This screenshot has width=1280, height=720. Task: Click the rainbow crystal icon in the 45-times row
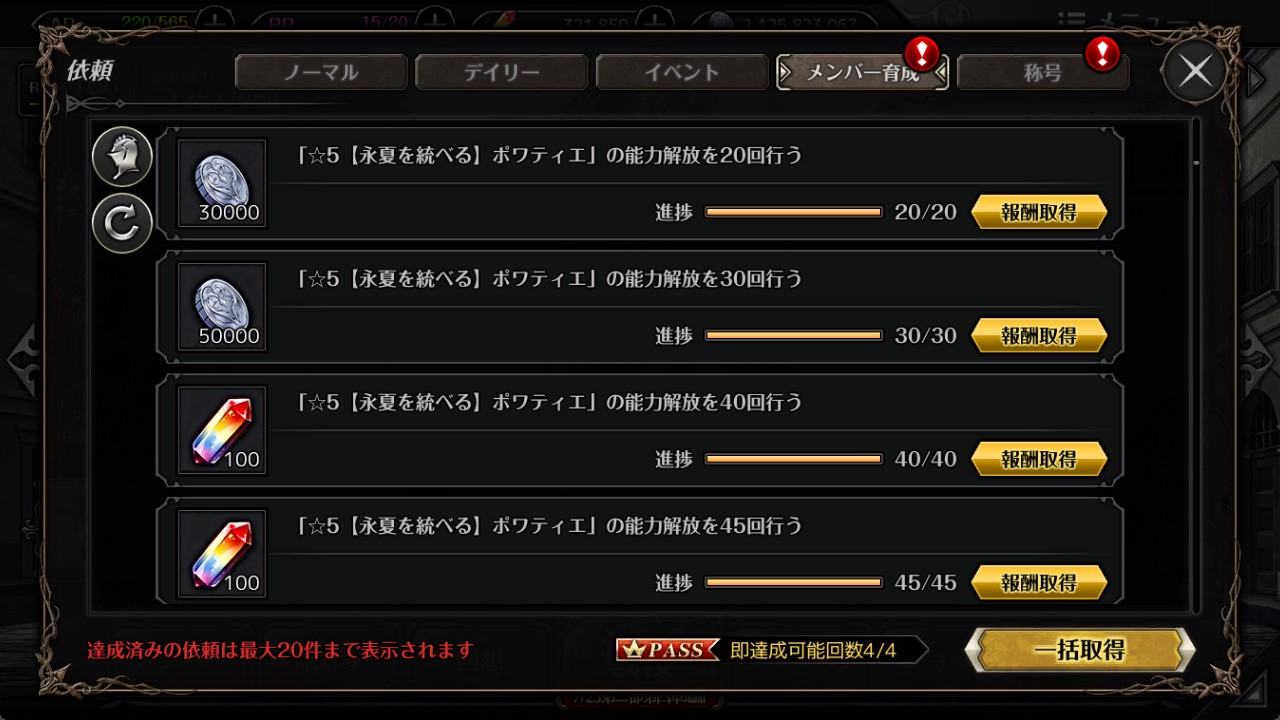222,554
